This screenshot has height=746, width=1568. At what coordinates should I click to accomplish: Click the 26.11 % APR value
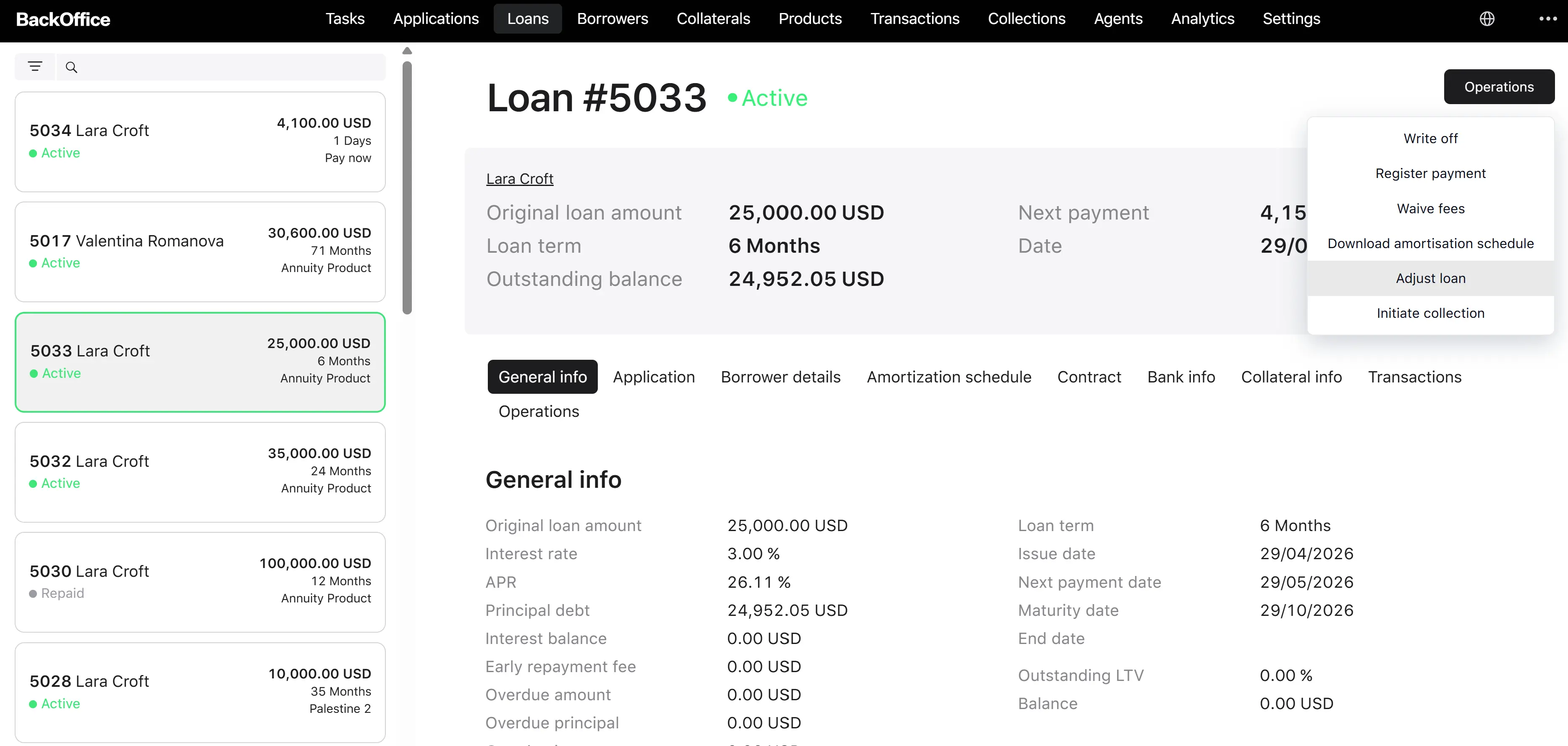click(759, 582)
